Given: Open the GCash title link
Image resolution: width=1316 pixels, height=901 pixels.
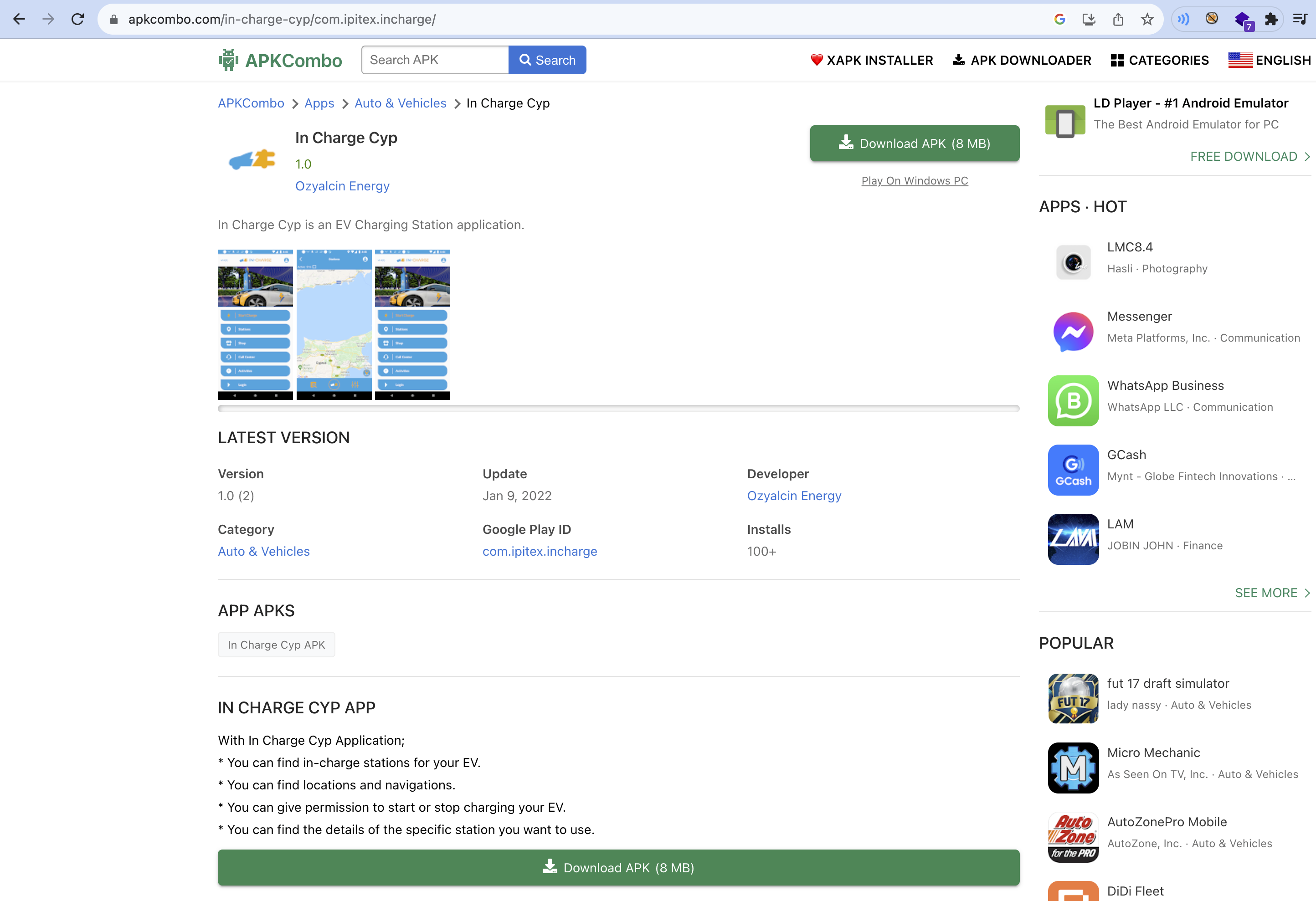Looking at the screenshot, I should (1126, 455).
